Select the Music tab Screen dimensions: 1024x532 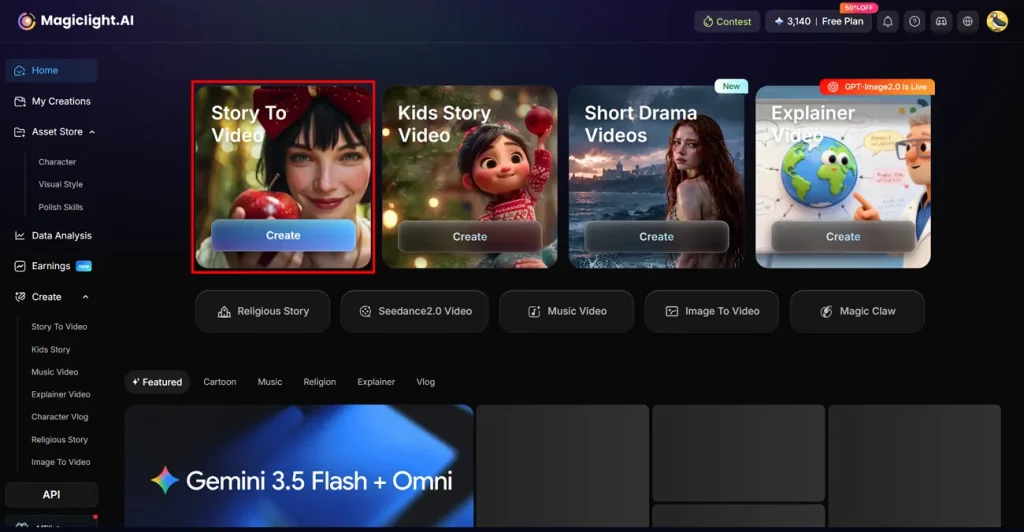(270, 382)
